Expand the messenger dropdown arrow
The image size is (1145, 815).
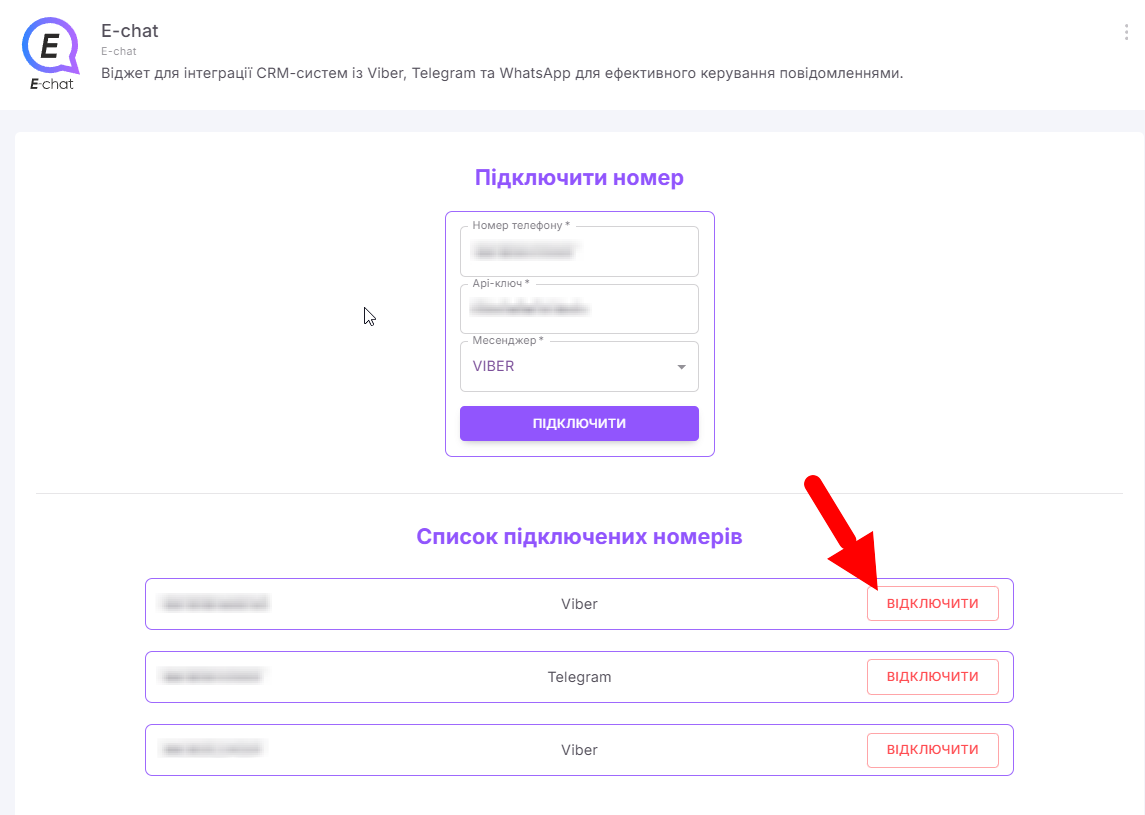point(681,367)
